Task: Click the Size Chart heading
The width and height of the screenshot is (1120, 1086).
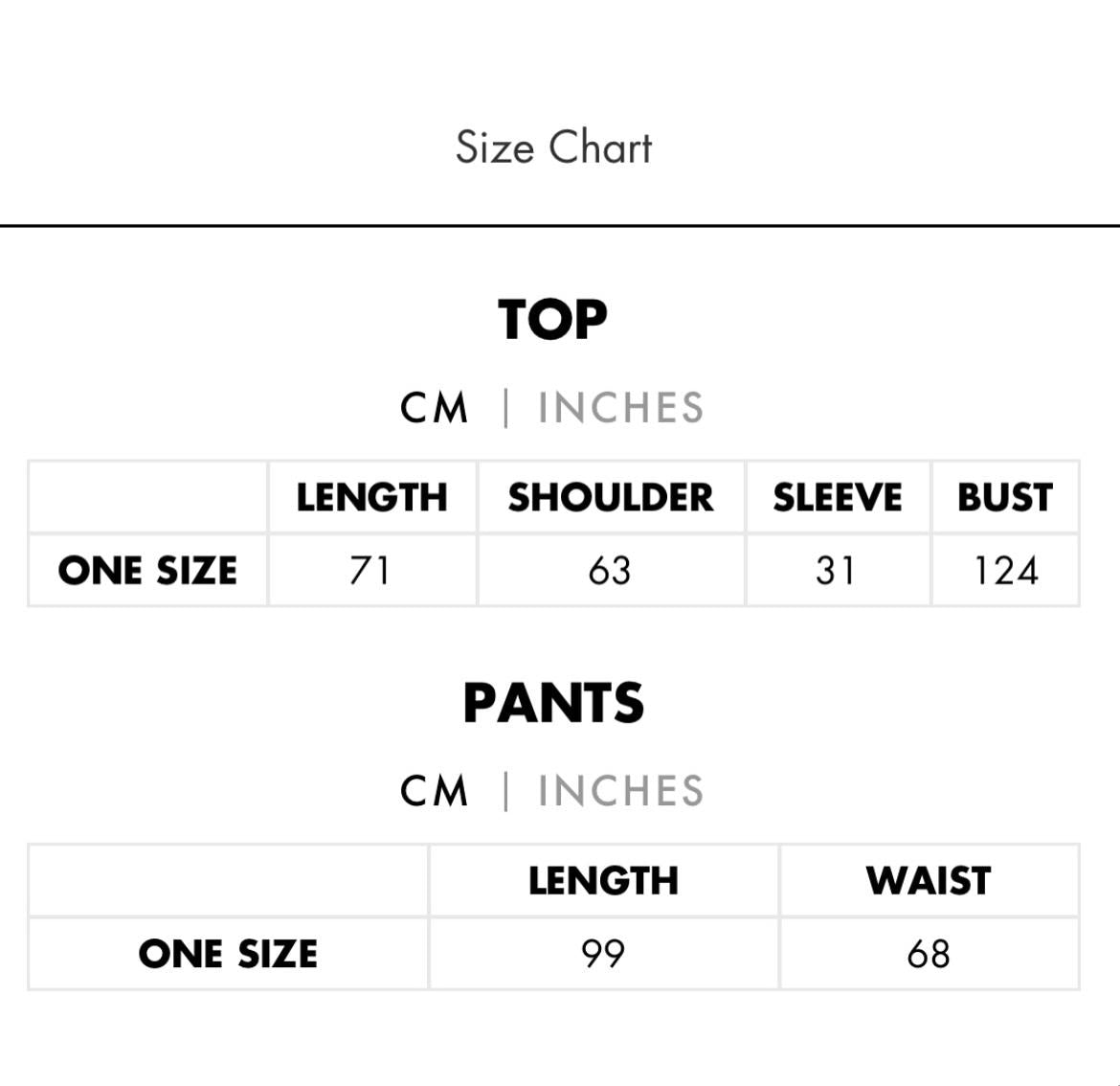Action: tap(553, 147)
